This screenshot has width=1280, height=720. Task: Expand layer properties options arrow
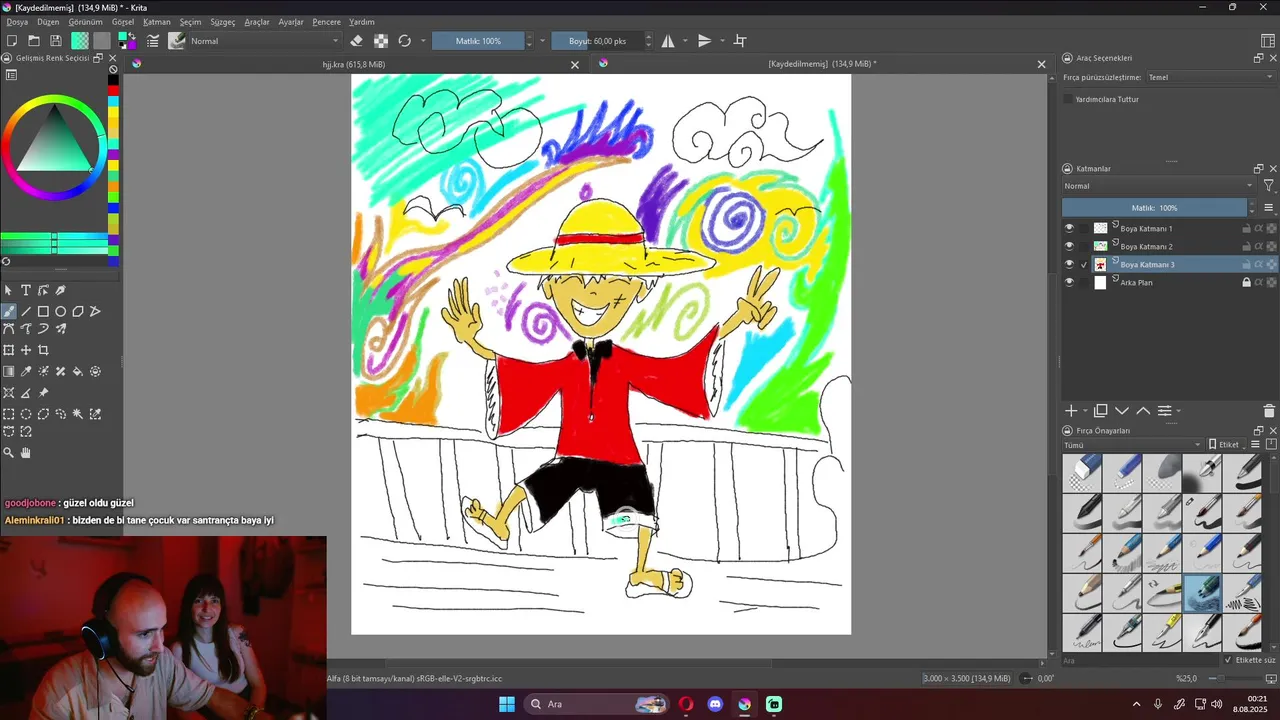click(1178, 411)
